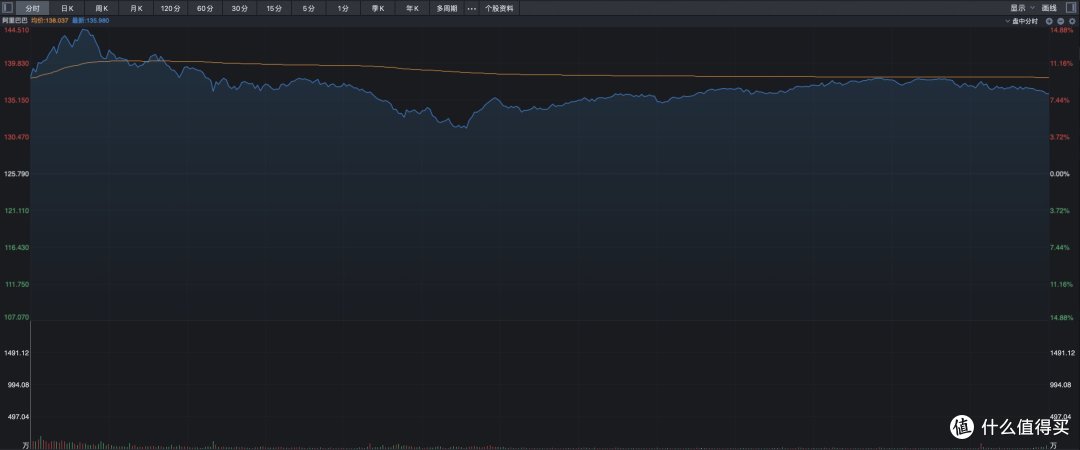1080x450 pixels.
Task: Select the 60分 period tab
Action: pyautogui.click(x=205, y=8)
